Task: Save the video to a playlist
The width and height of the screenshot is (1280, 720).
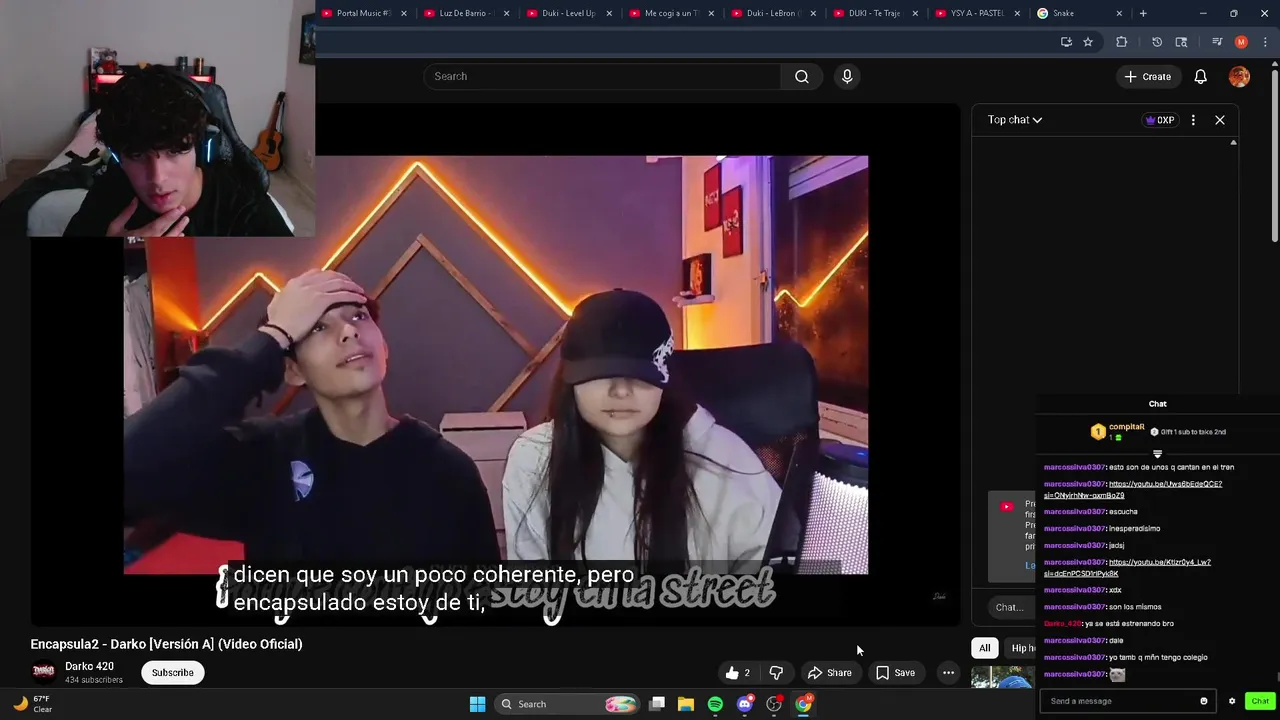Action: 896,673
